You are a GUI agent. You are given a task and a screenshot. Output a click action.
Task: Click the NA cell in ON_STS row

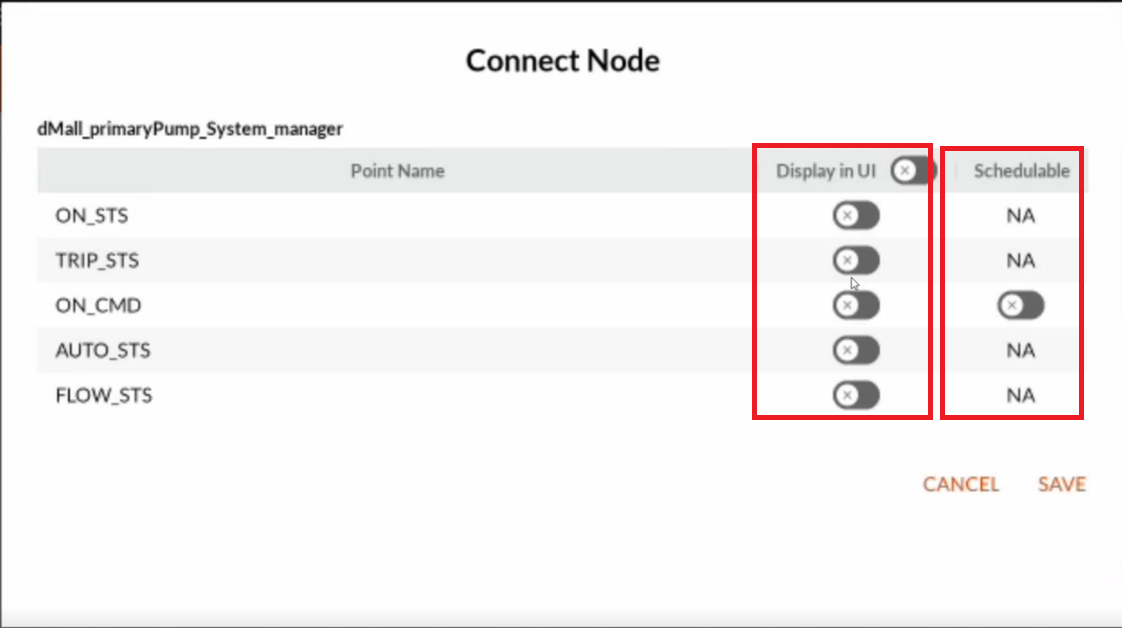[x=1020, y=216]
